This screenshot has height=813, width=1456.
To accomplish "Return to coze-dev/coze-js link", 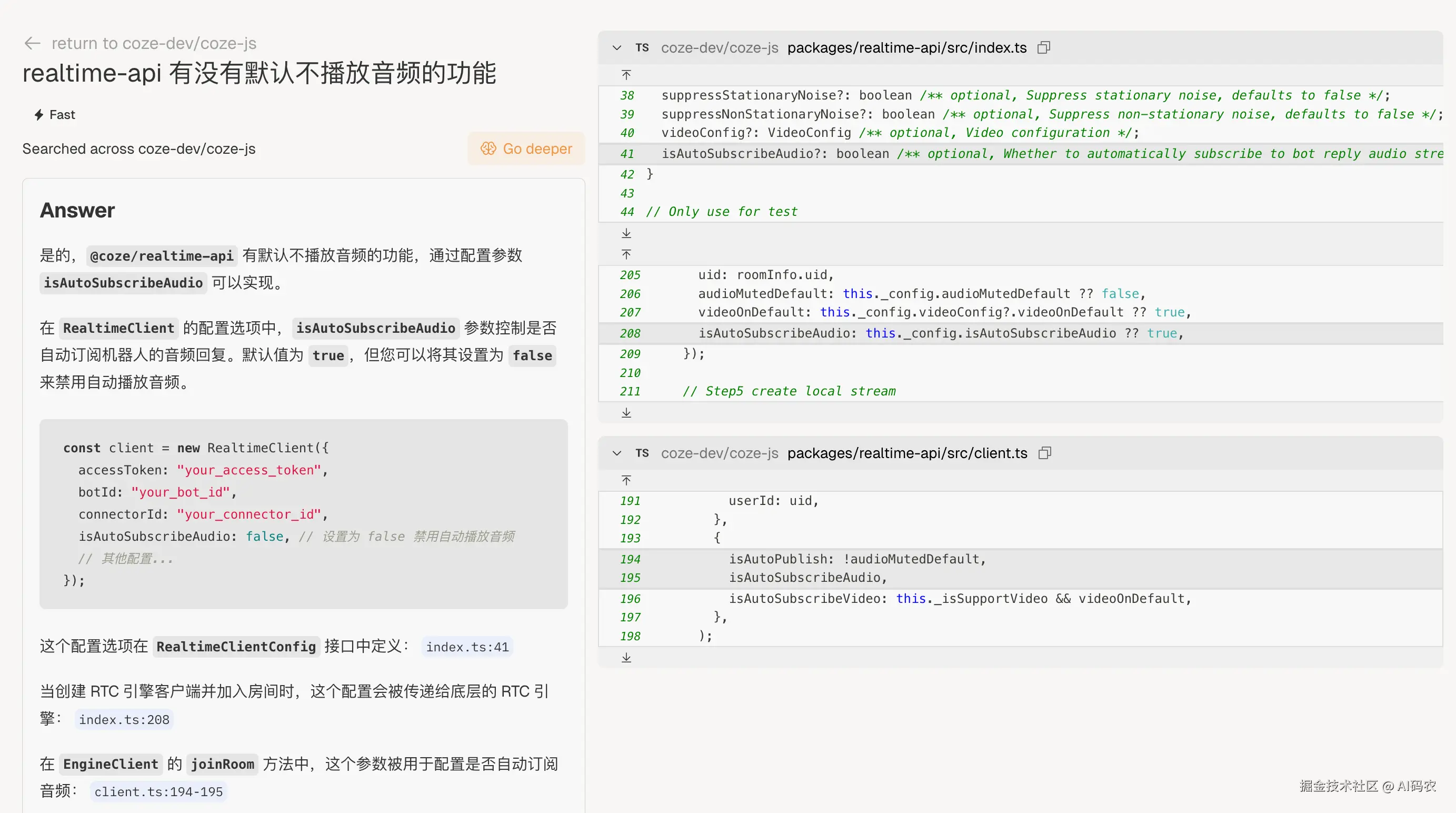I will 154,44.
